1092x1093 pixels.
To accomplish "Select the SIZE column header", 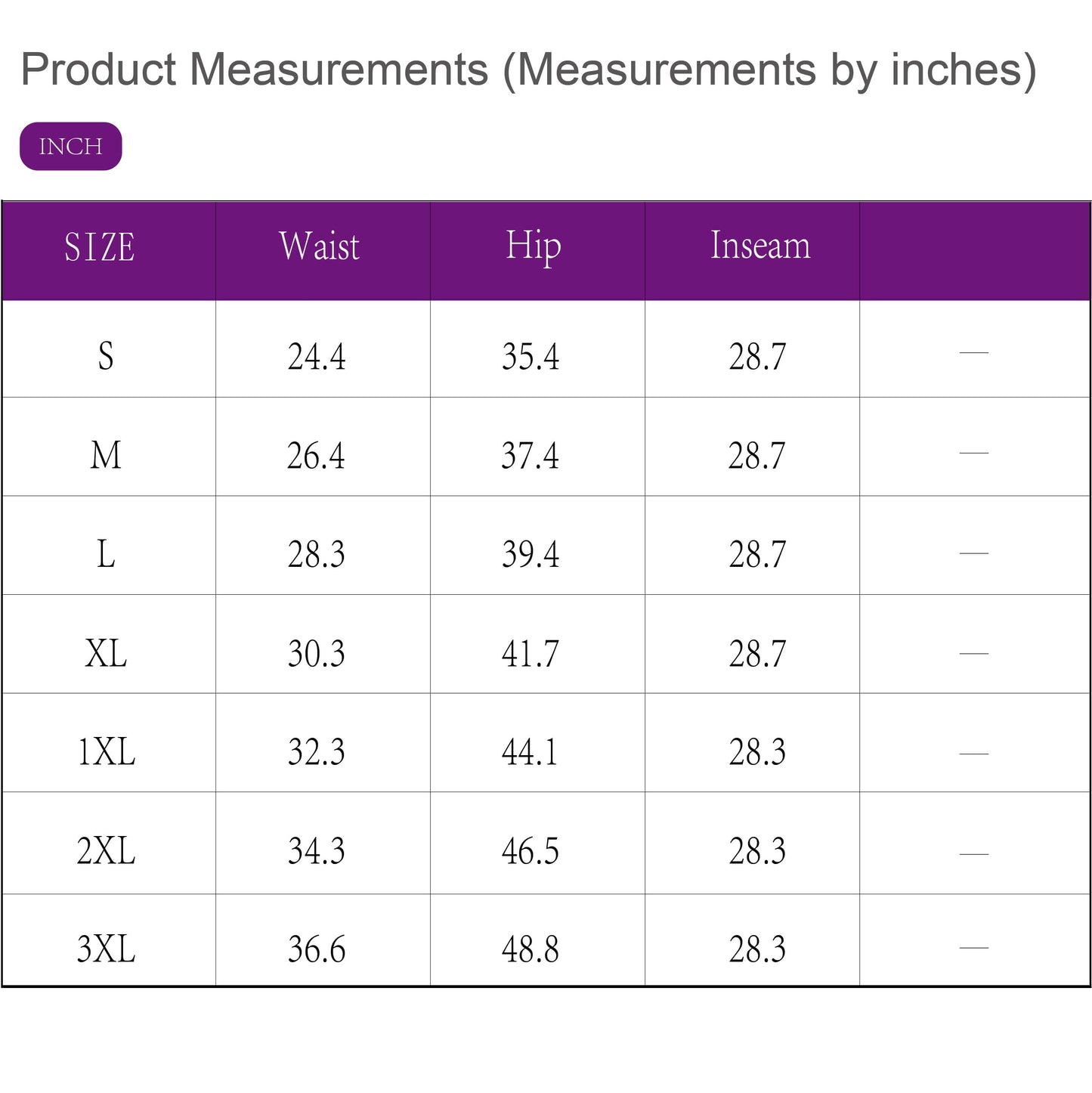I will pyautogui.click(x=100, y=248).
